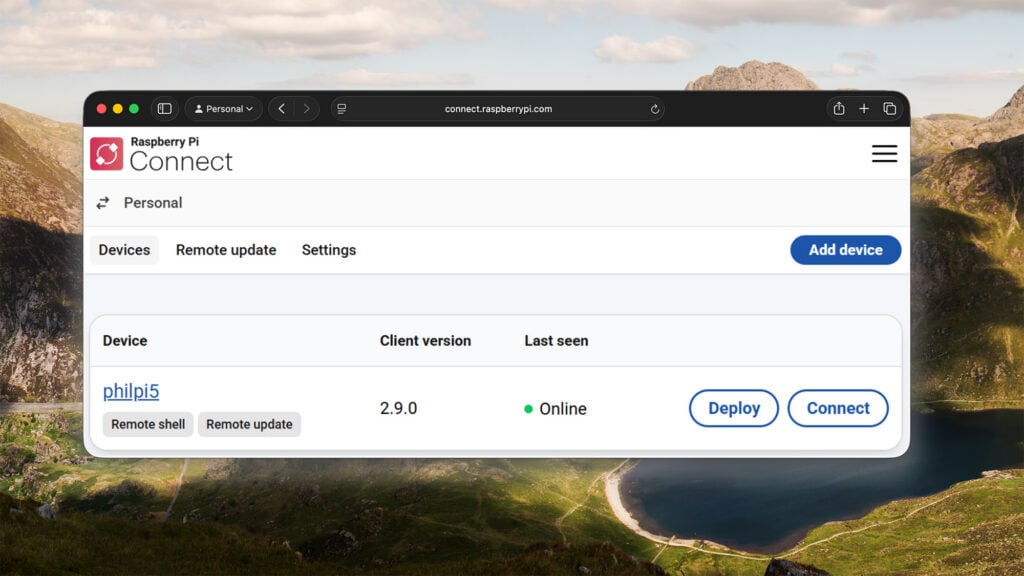This screenshot has width=1024, height=576.
Task: Open a new Safari tab
Action: (x=864, y=108)
